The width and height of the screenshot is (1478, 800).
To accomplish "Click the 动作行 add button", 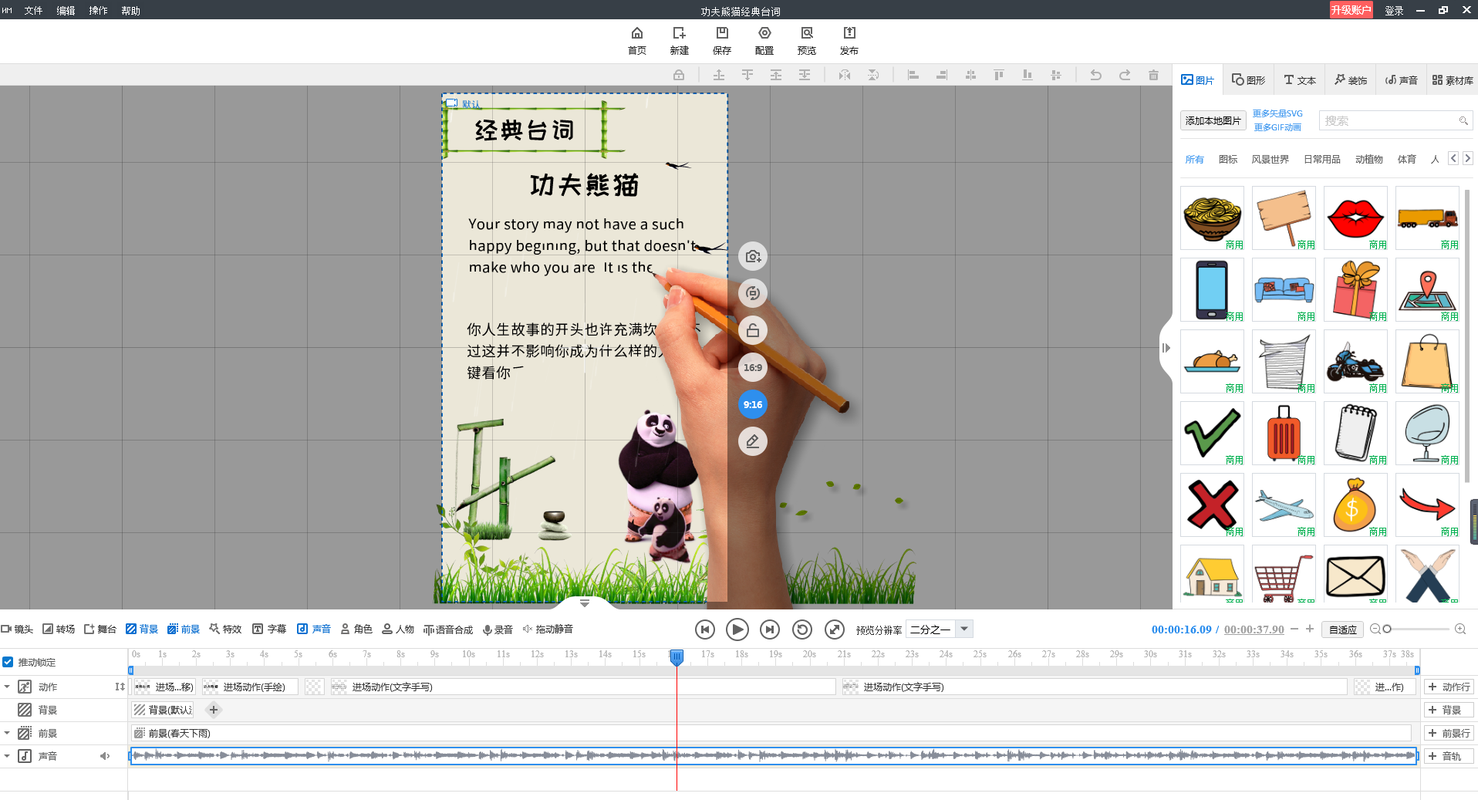I will click(1449, 687).
